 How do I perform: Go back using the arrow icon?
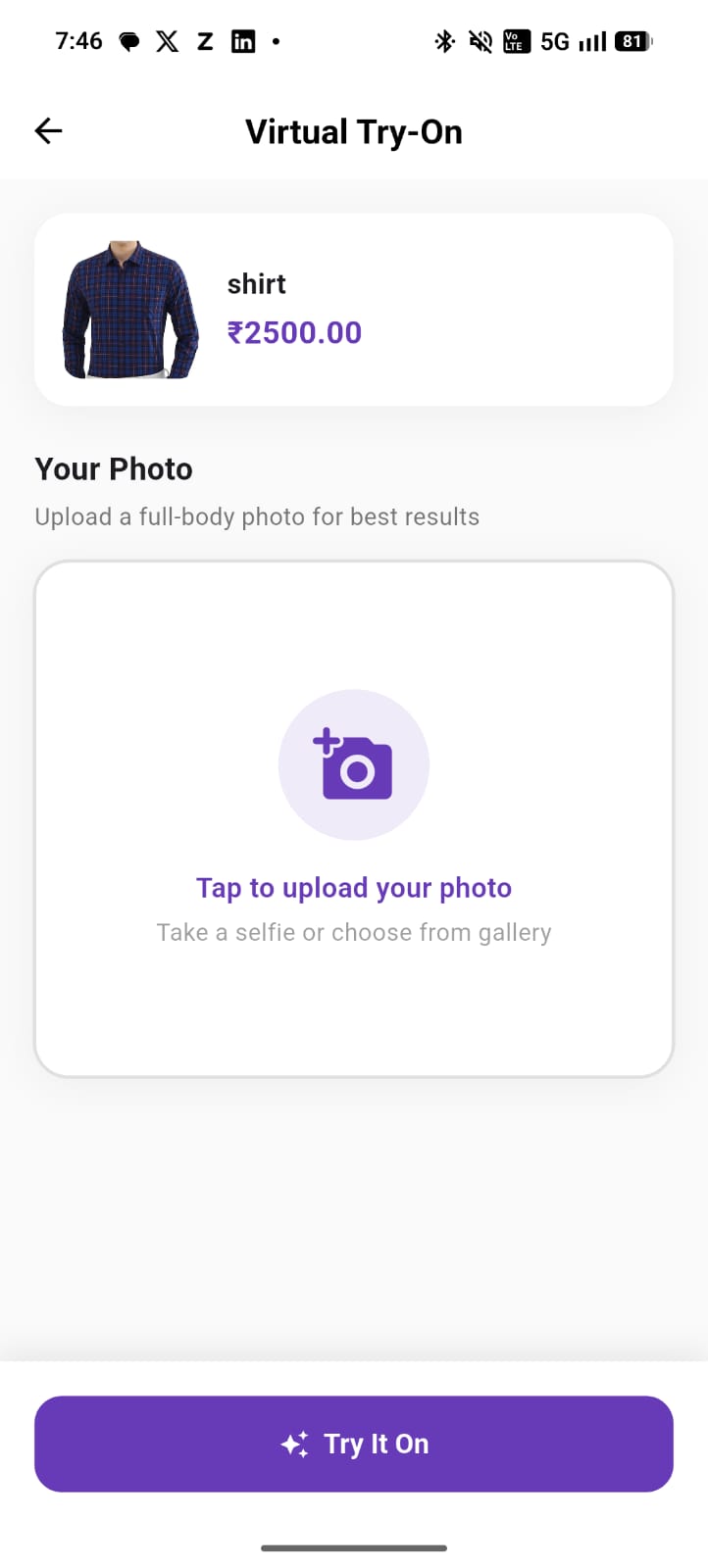click(48, 130)
